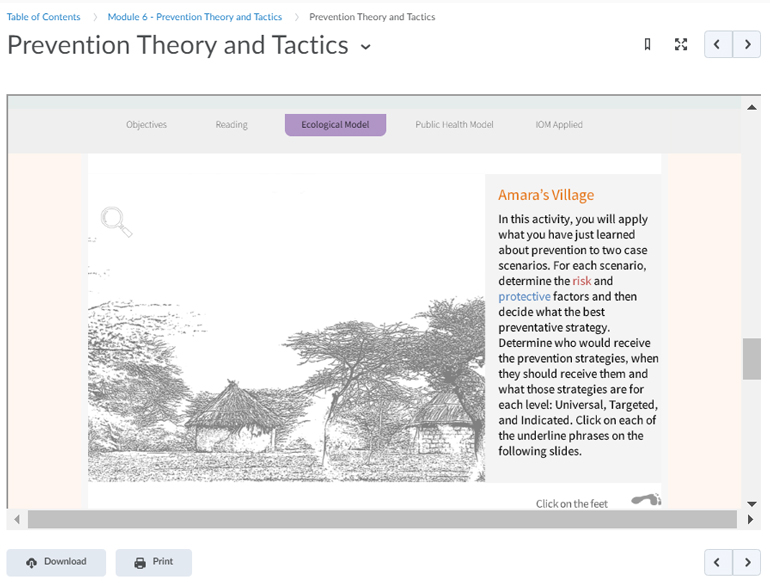Select the Public Health Model tab

(454, 125)
